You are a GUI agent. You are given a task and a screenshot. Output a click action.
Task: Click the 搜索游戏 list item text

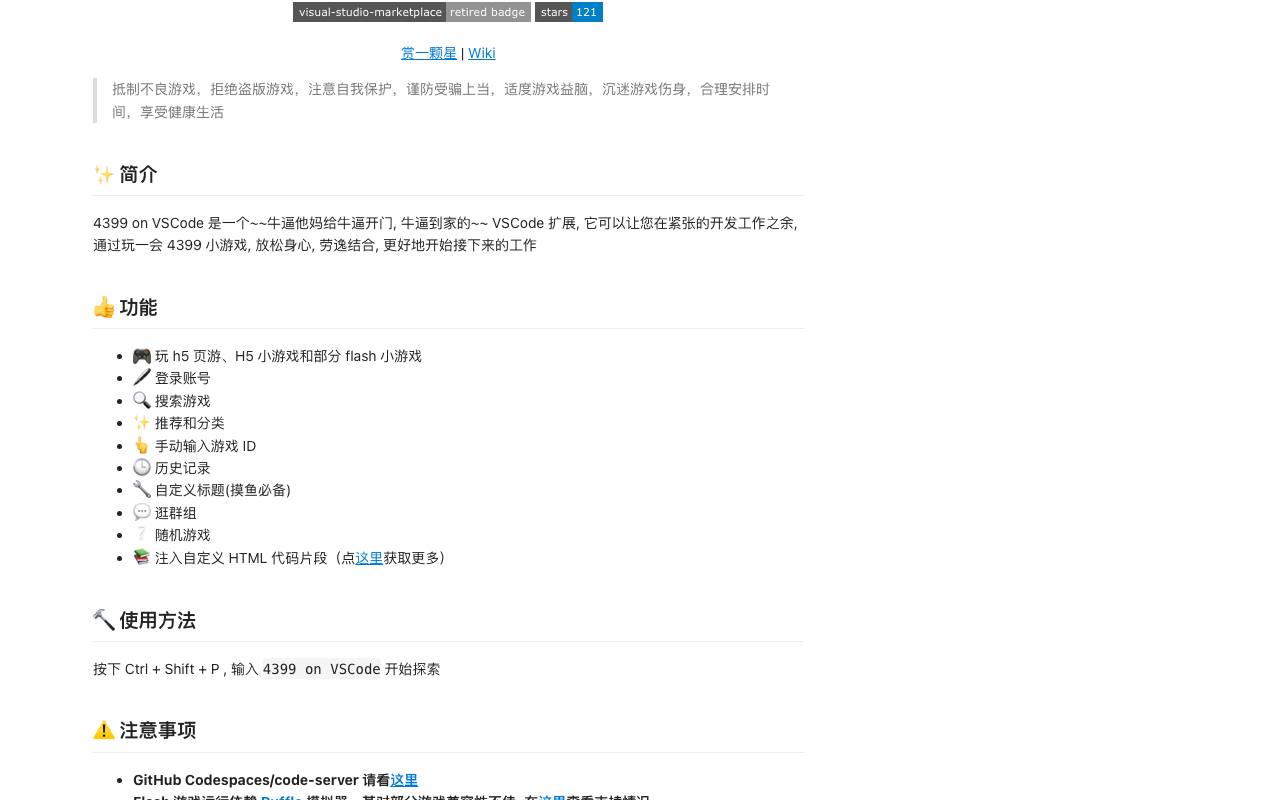pyautogui.click(x=183, y=401)
